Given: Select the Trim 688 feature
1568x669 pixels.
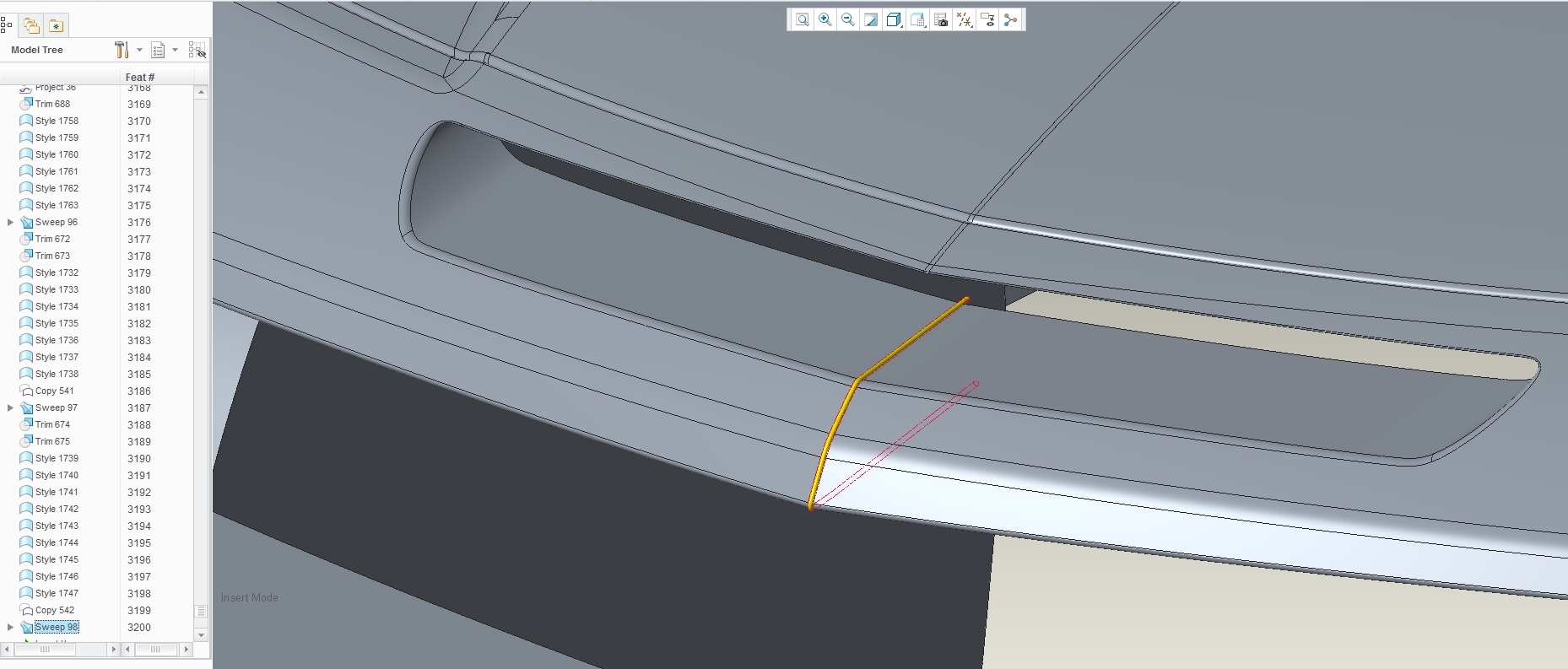Looking at the screenshot, I should coord(52,104).
